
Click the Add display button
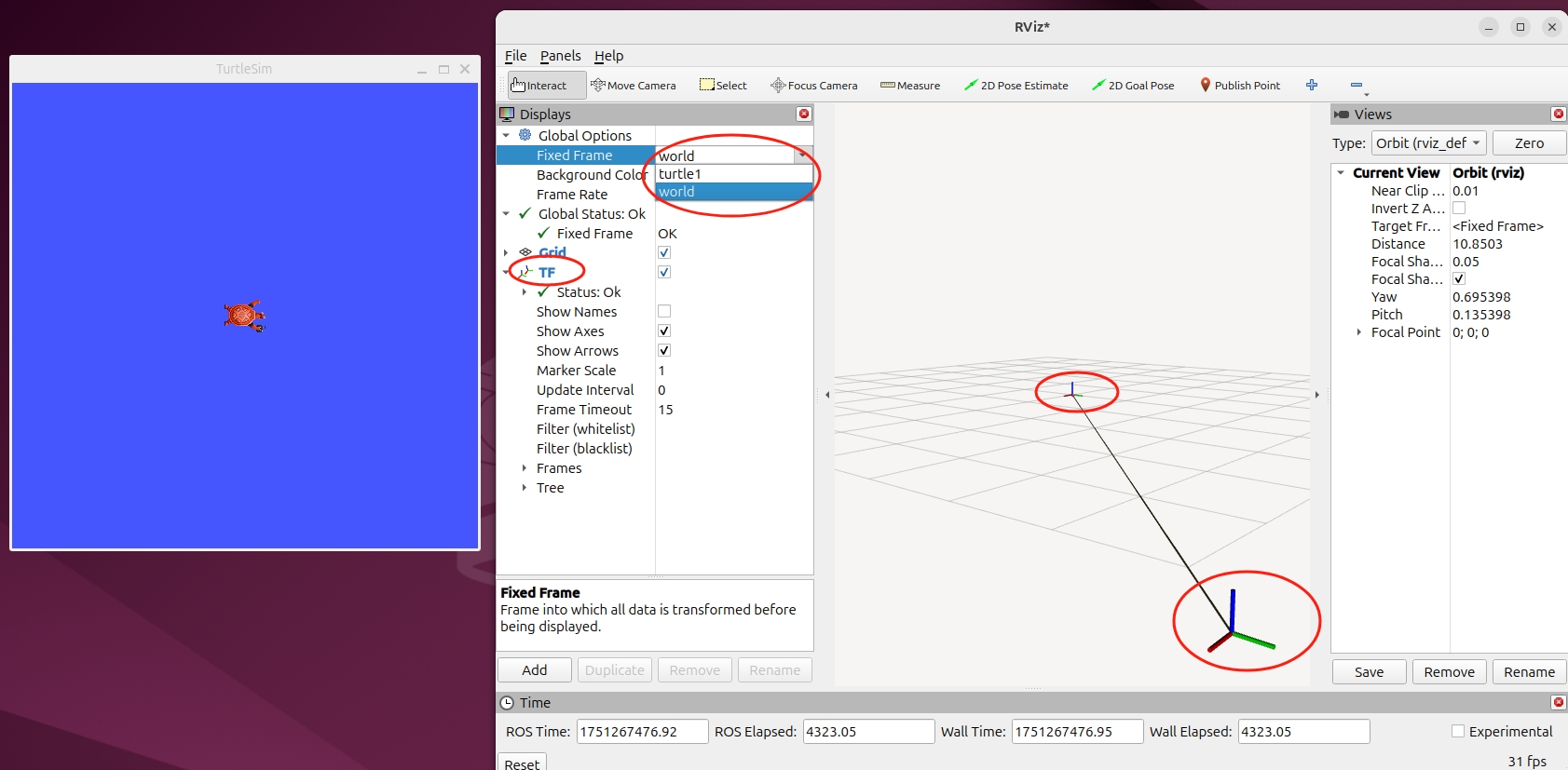pos(535,670)
